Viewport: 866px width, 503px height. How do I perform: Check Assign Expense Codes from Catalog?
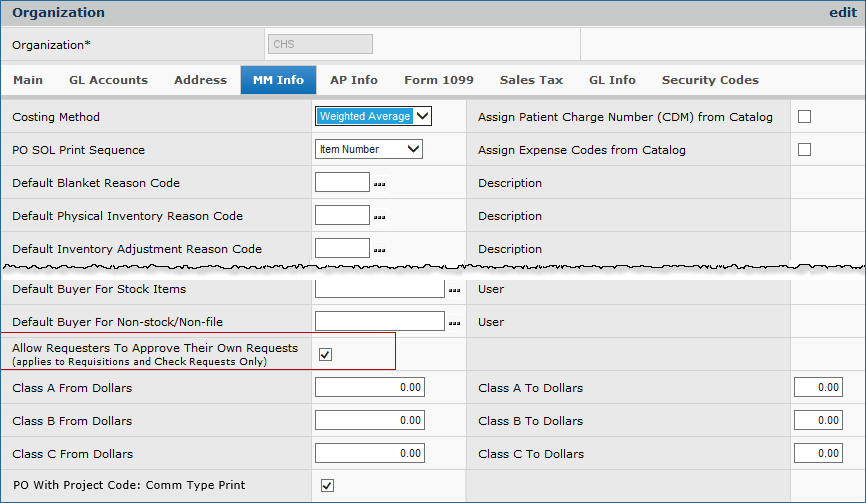pos(804,150)
